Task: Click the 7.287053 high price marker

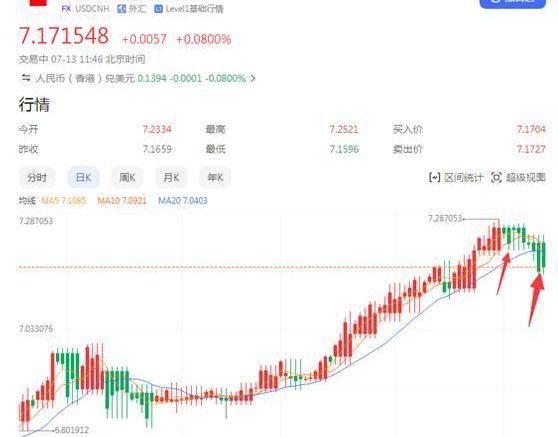Action: (x=445, y=218)
